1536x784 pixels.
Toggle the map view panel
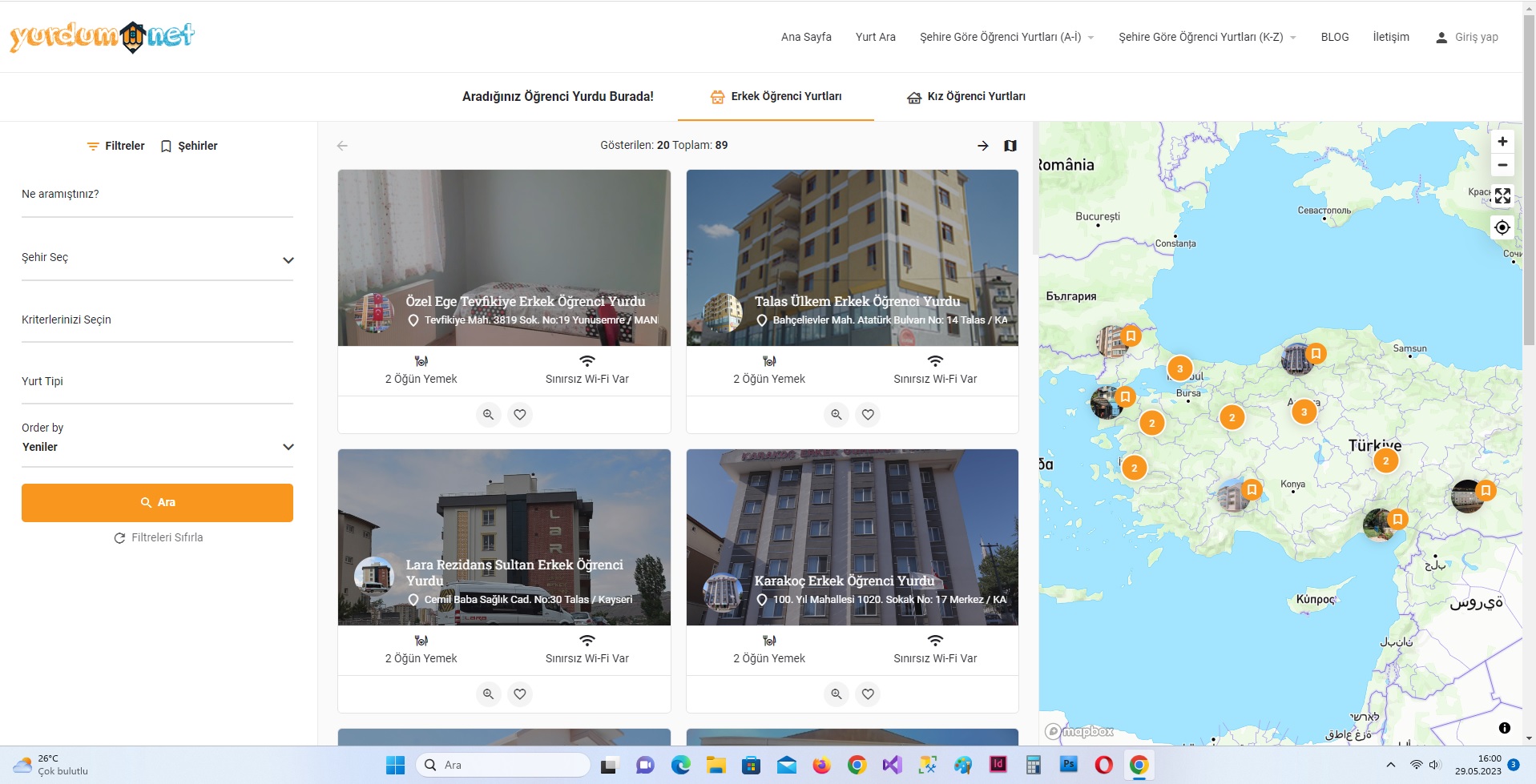(x=1010, y=146)
